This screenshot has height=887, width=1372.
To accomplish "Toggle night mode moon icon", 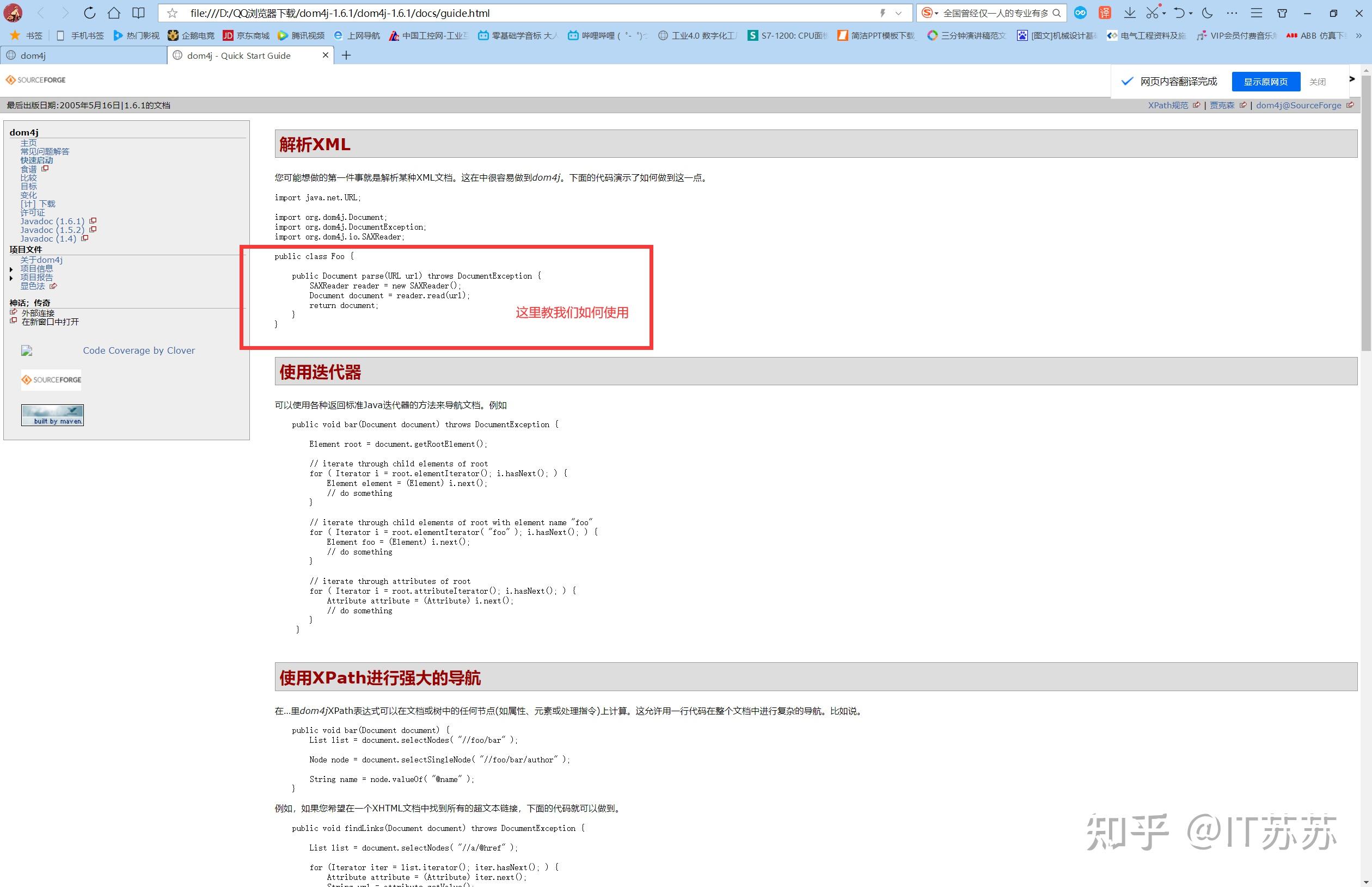I will coord(1207,13).
